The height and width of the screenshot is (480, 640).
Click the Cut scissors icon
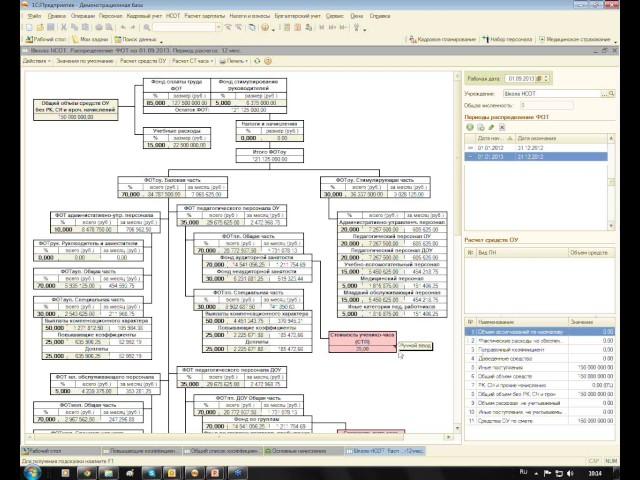point(64,27)
